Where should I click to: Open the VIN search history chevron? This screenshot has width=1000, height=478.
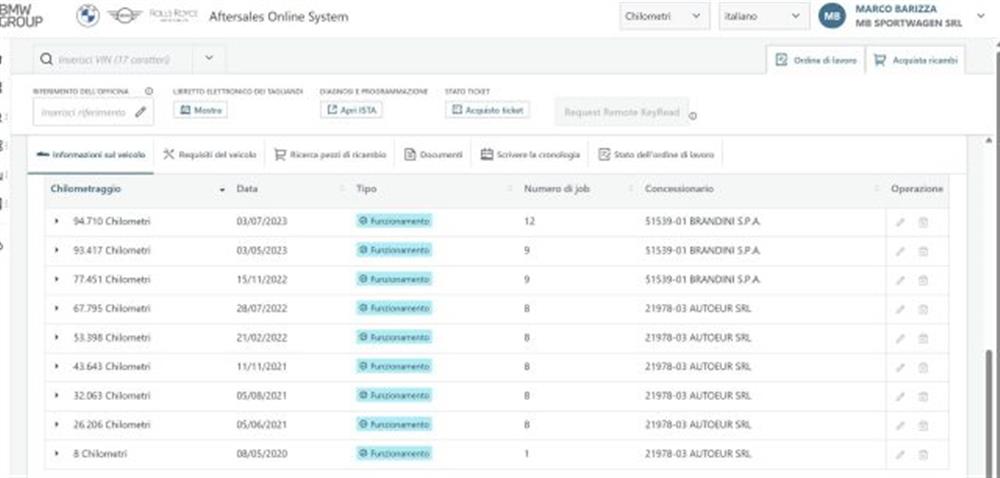tap(209, 59)
